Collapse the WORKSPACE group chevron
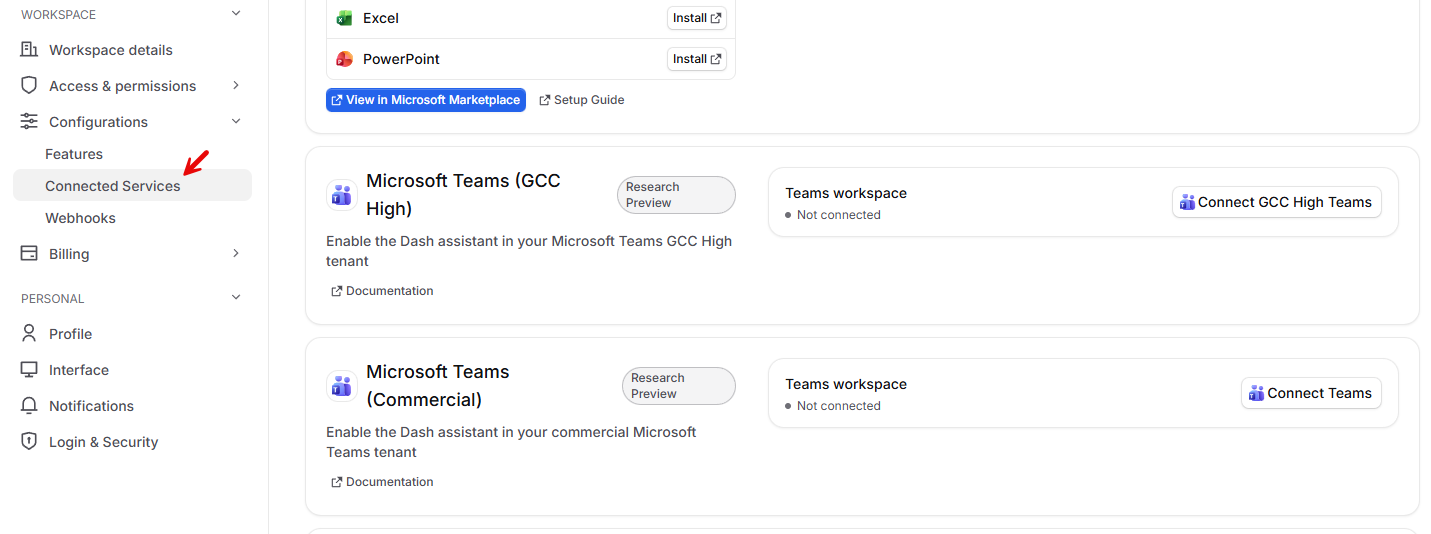 tap(236, 14)
